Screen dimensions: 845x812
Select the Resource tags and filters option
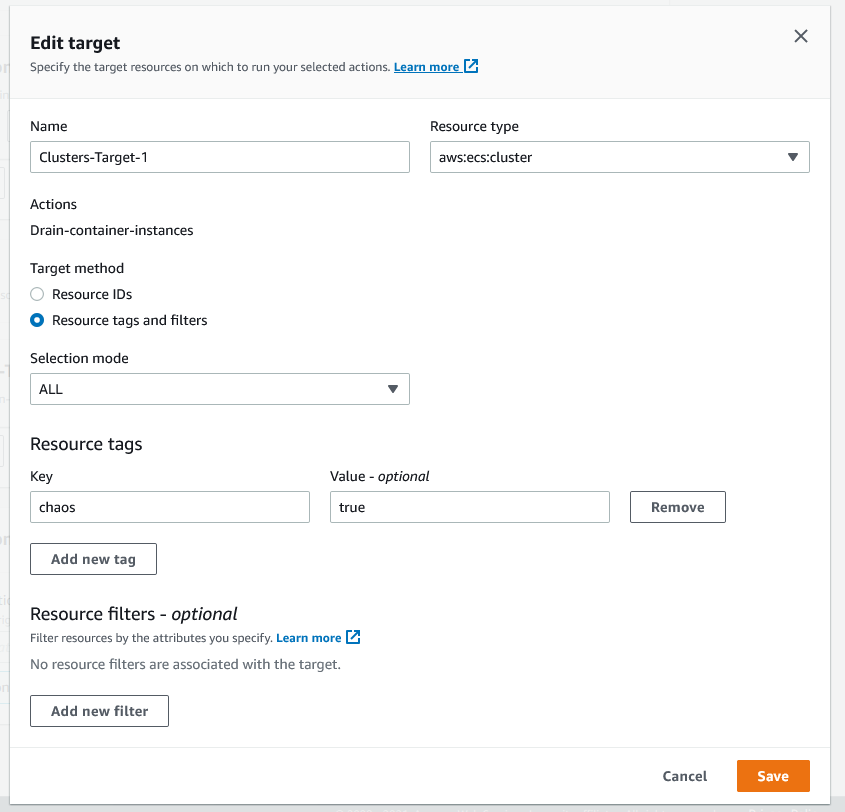[37, 320]
